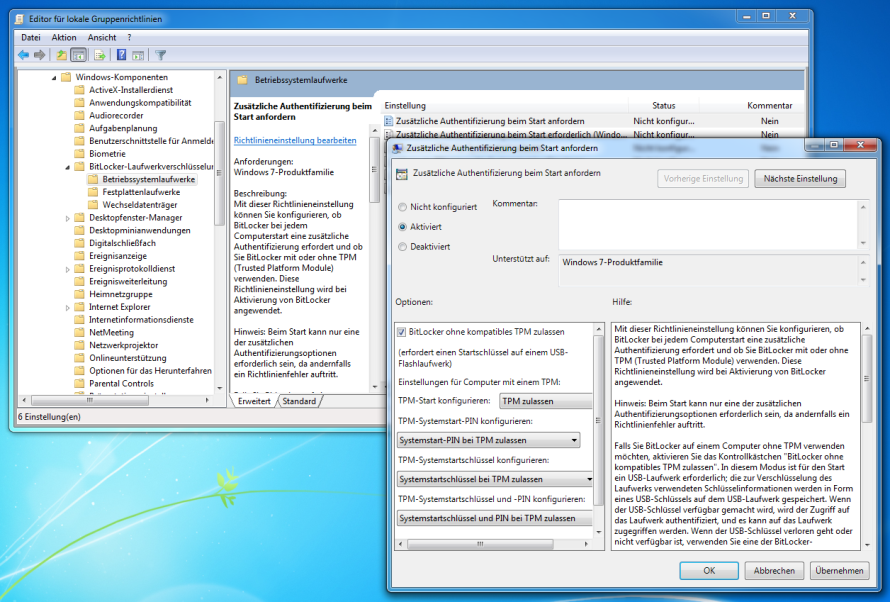Select the Onlineunterstützung tree item

click(127, 358)
